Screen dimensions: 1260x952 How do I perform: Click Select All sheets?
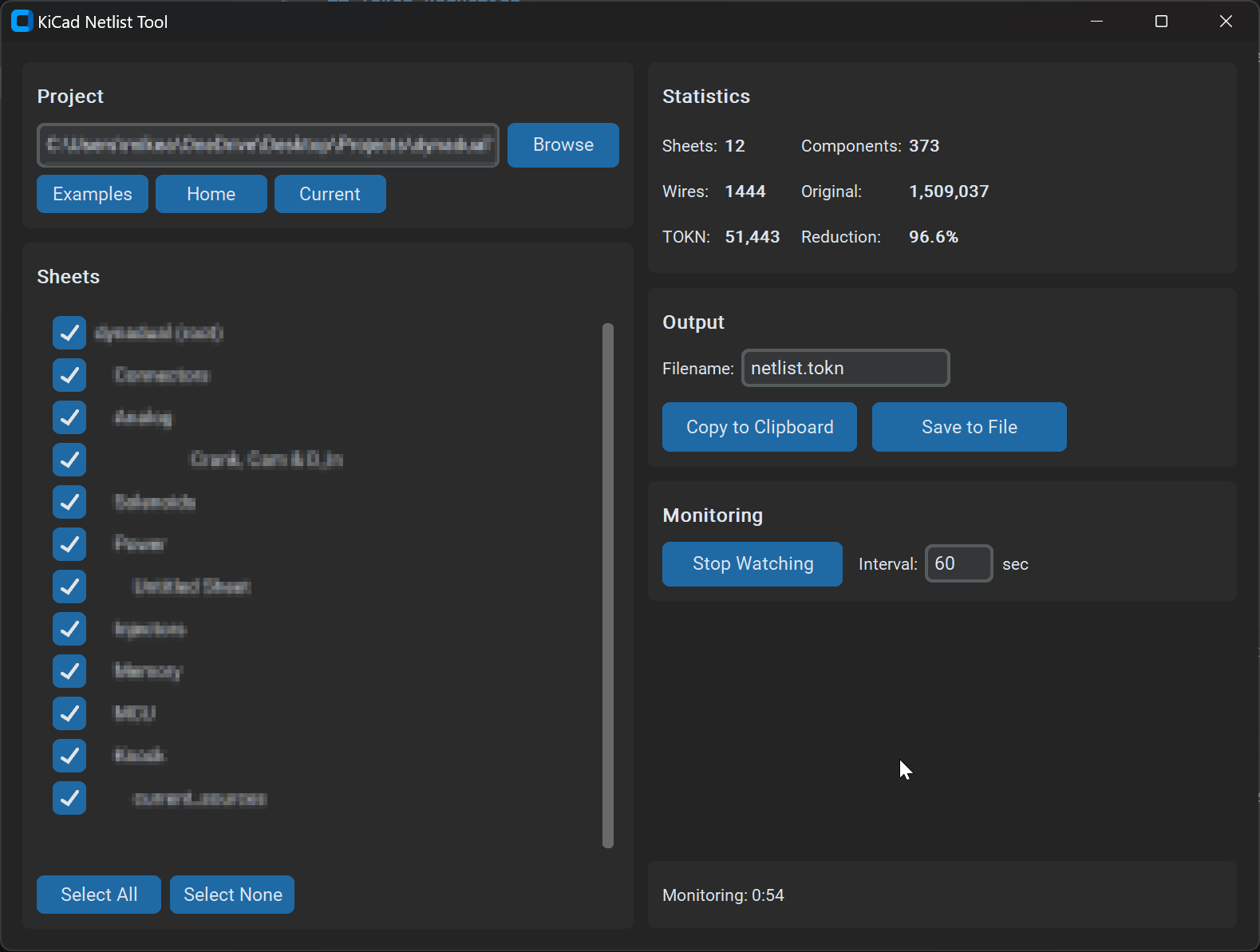tap(99, 895)
